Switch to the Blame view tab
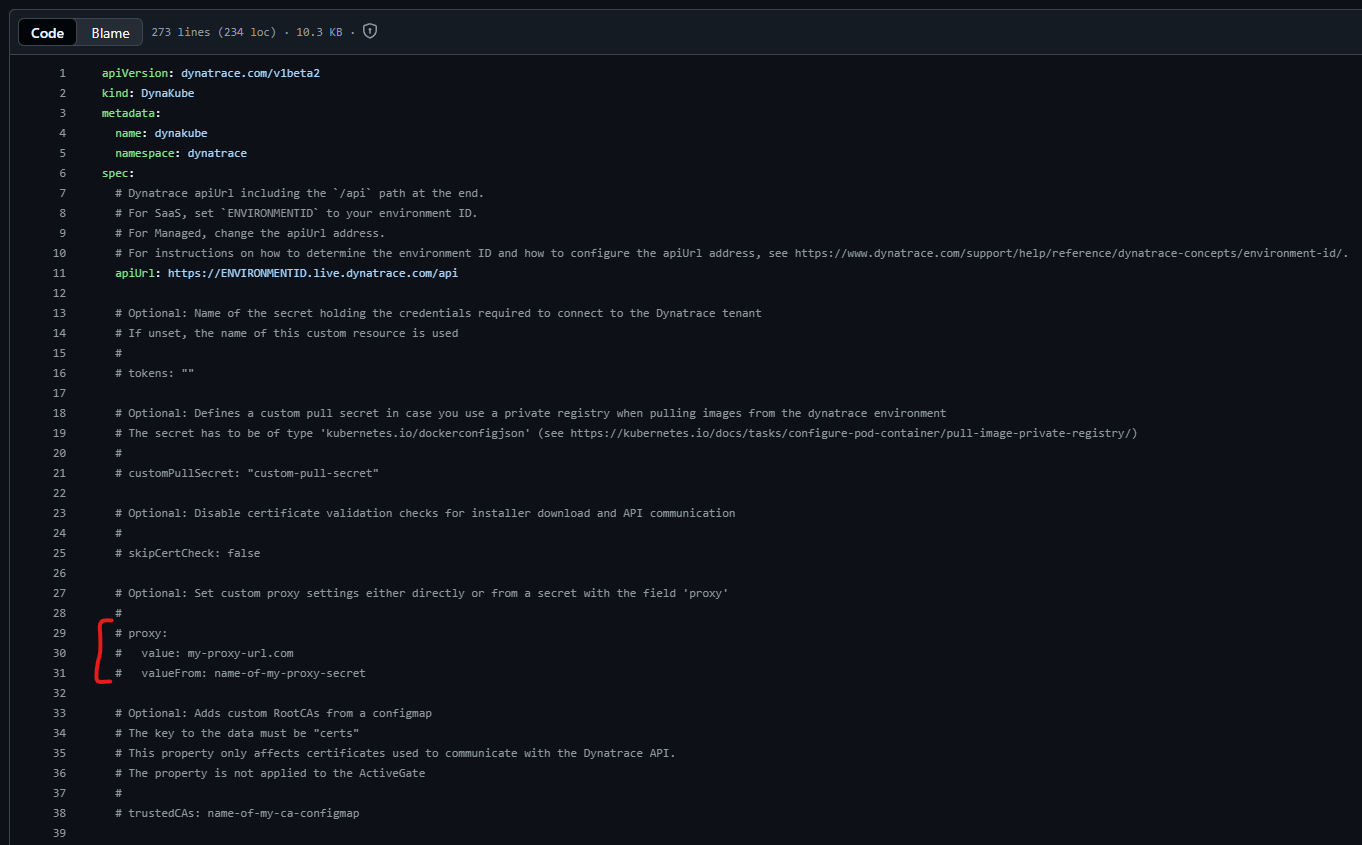 click(111, 33)
